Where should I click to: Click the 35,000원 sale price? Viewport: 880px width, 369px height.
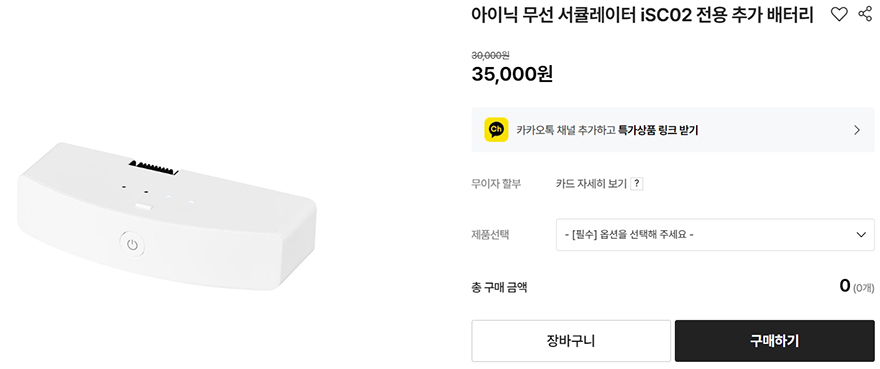pos(512,74)
